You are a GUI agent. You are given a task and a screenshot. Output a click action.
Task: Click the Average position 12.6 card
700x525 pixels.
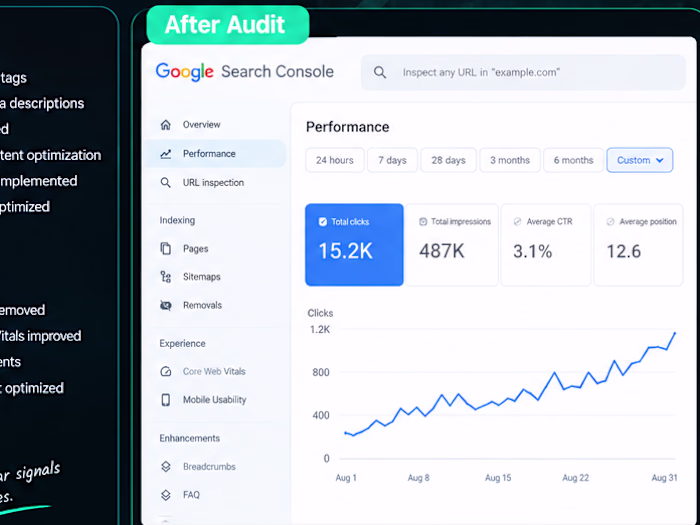638,245
